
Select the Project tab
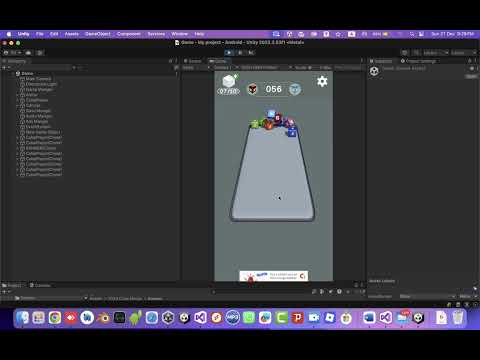[x=12, y=285]
